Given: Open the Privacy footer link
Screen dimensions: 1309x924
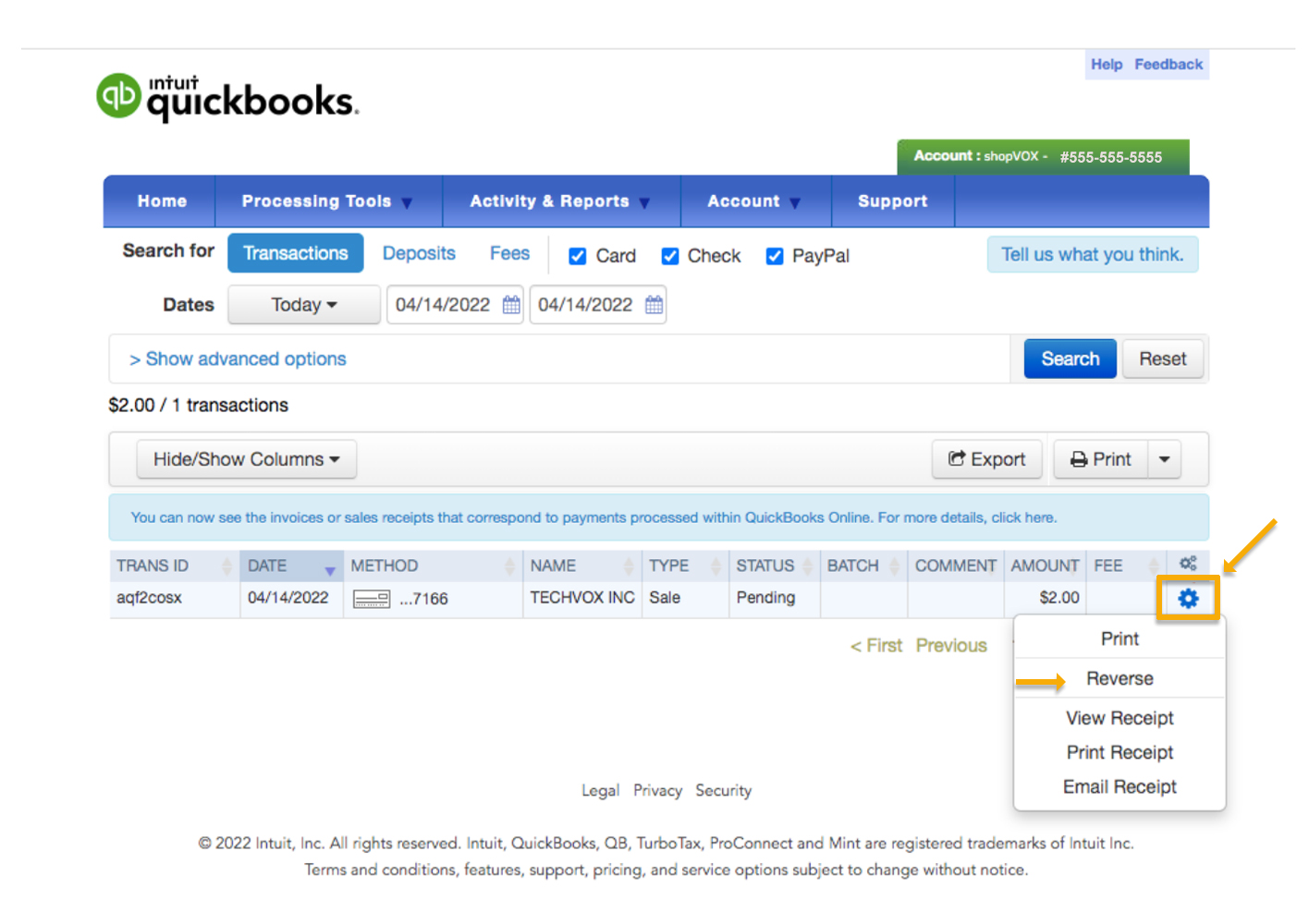Looking at the screenshot, I should (657, 791).
